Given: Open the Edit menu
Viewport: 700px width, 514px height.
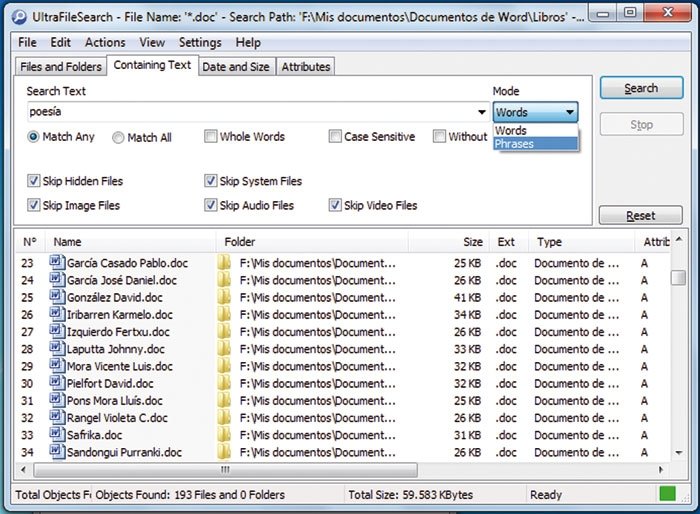Looking at the screenshot, I should pos(60,42).
